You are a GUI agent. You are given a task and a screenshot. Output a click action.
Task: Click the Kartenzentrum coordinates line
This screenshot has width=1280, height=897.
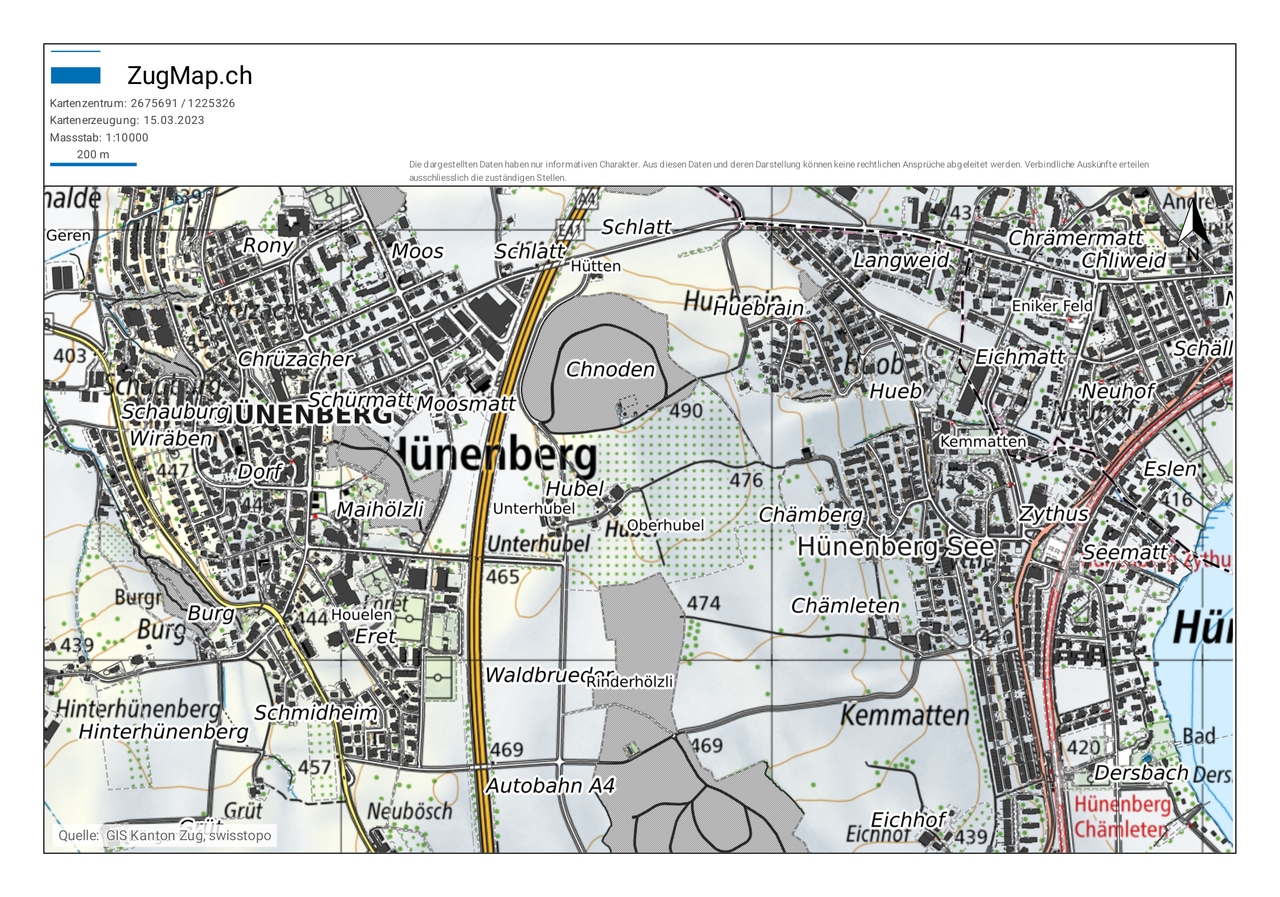pos(142,103)
